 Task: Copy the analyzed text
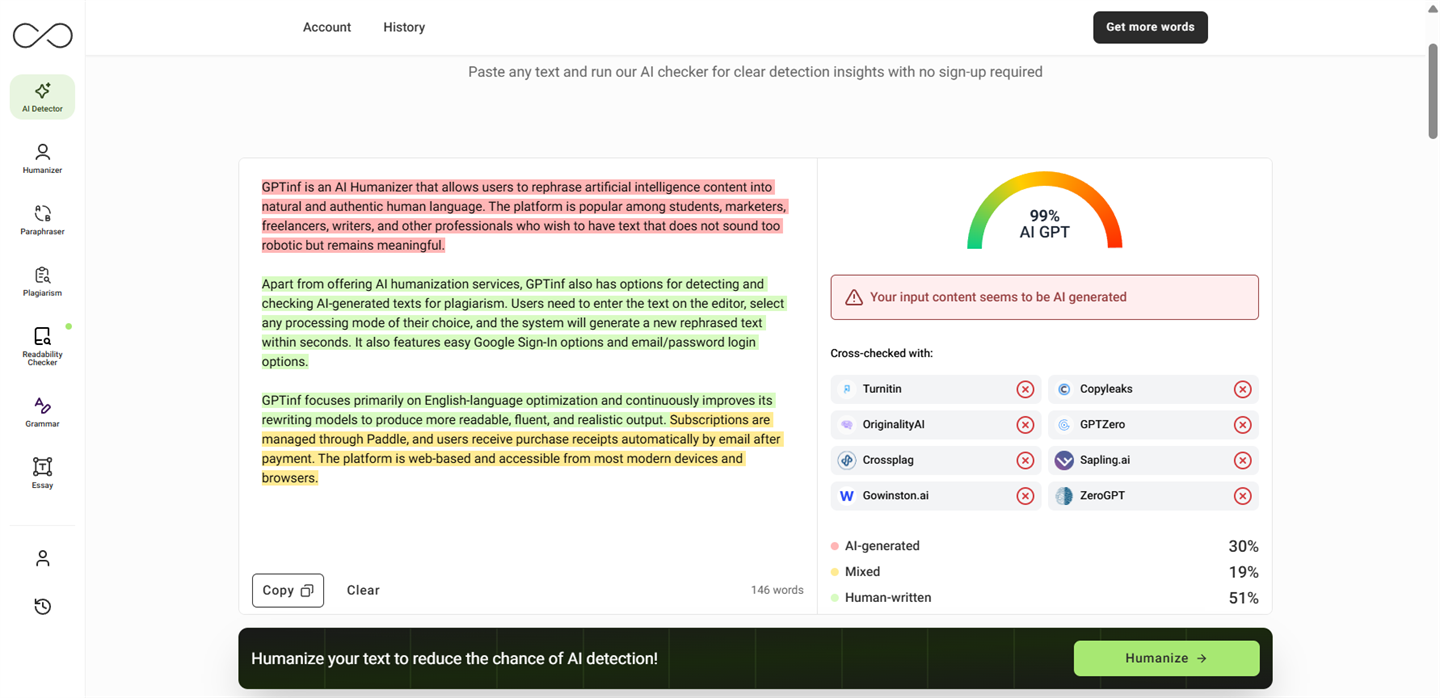288,590
